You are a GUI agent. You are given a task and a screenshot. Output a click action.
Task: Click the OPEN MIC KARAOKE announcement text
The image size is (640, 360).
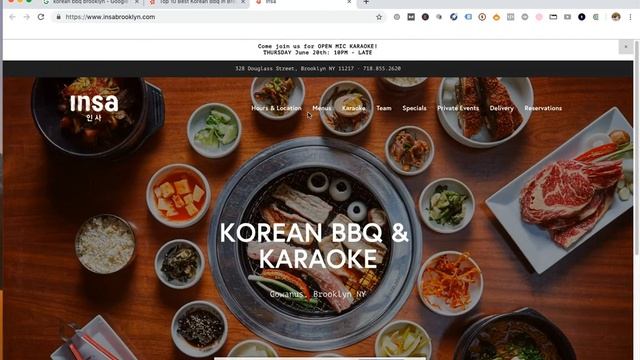coord(318,49)
